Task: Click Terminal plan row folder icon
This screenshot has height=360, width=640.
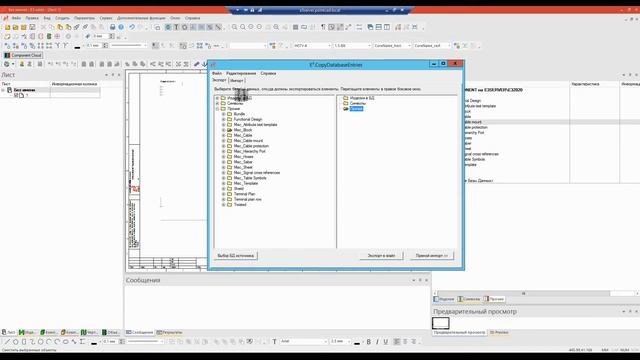Action: pyautogui.click(x=229, y=199)
